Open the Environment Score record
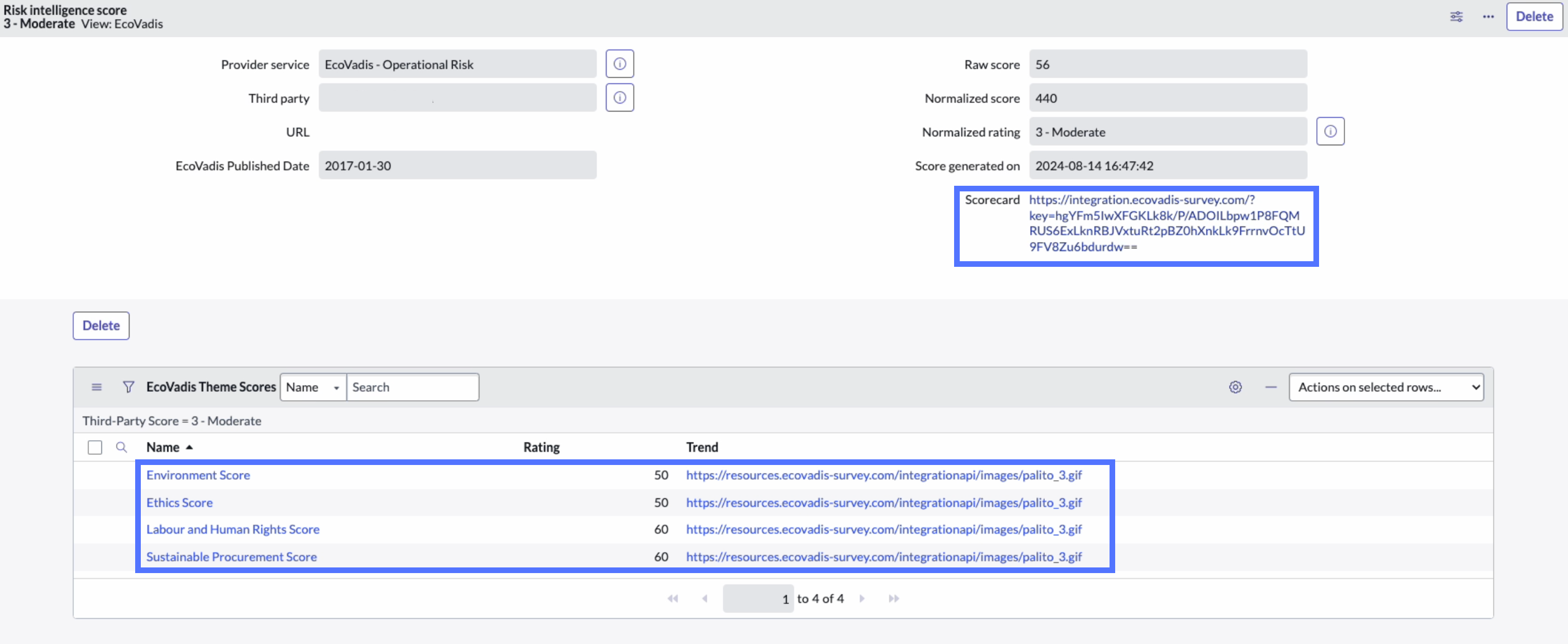 (x=198, y=475)
